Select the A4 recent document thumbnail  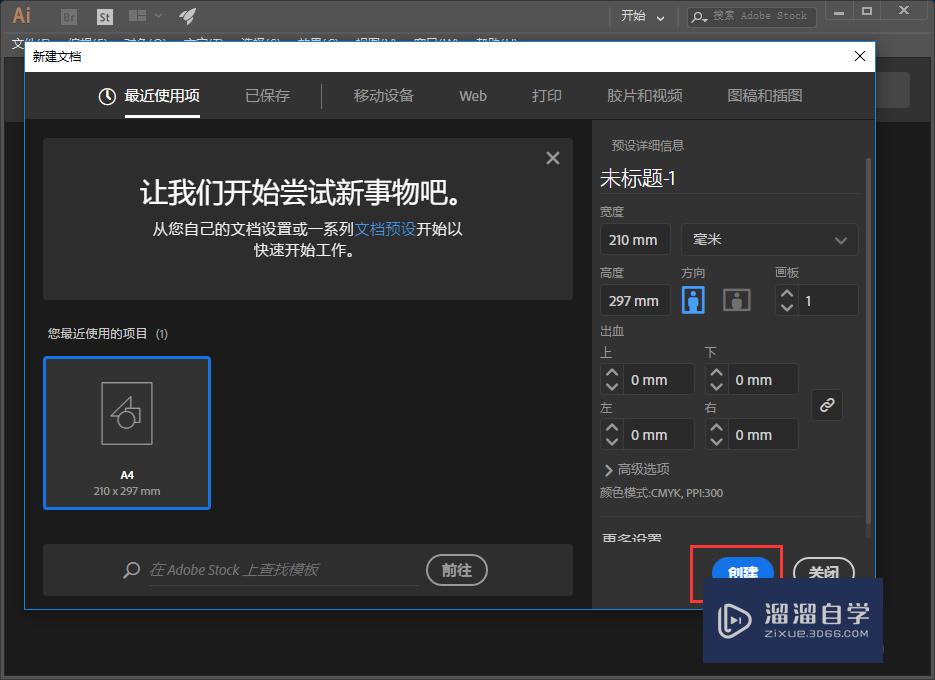point(127,432)
